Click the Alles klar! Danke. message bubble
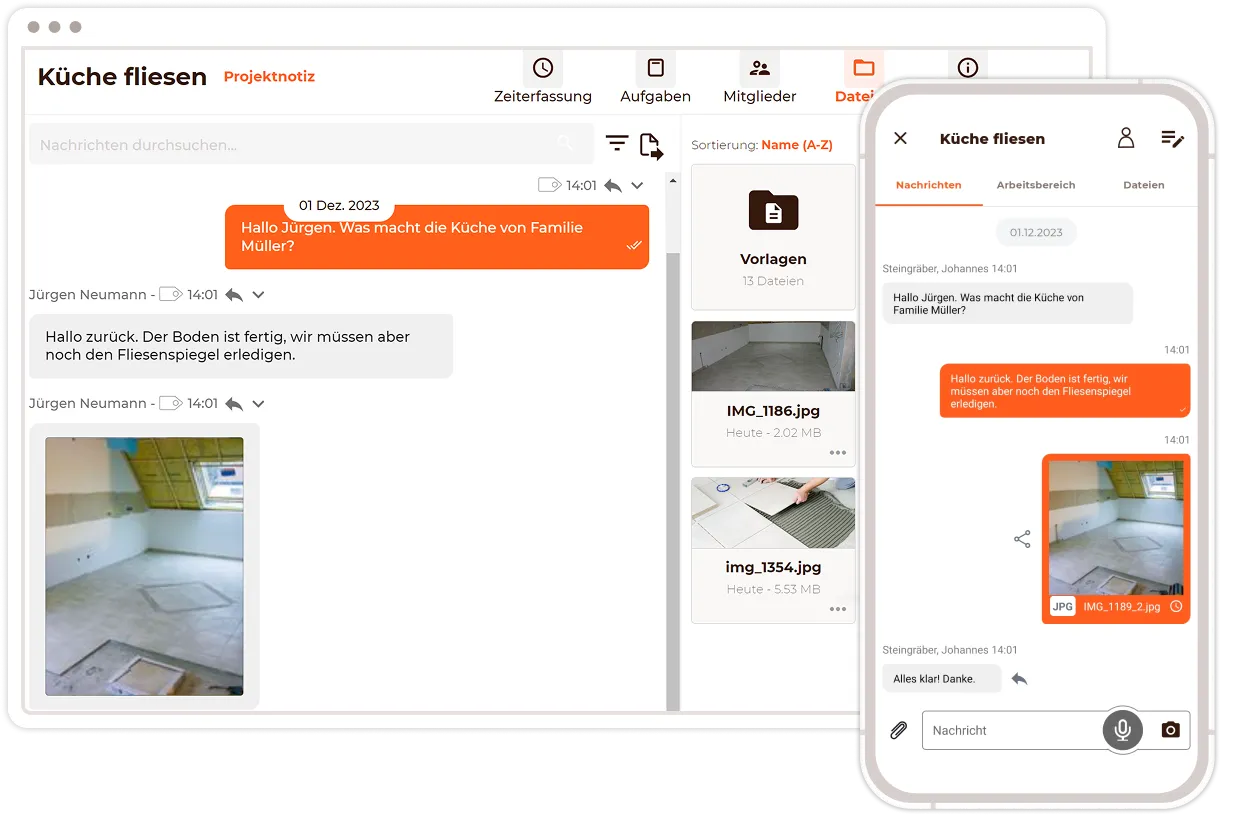 pyautogui.click(x=941, y=679)
